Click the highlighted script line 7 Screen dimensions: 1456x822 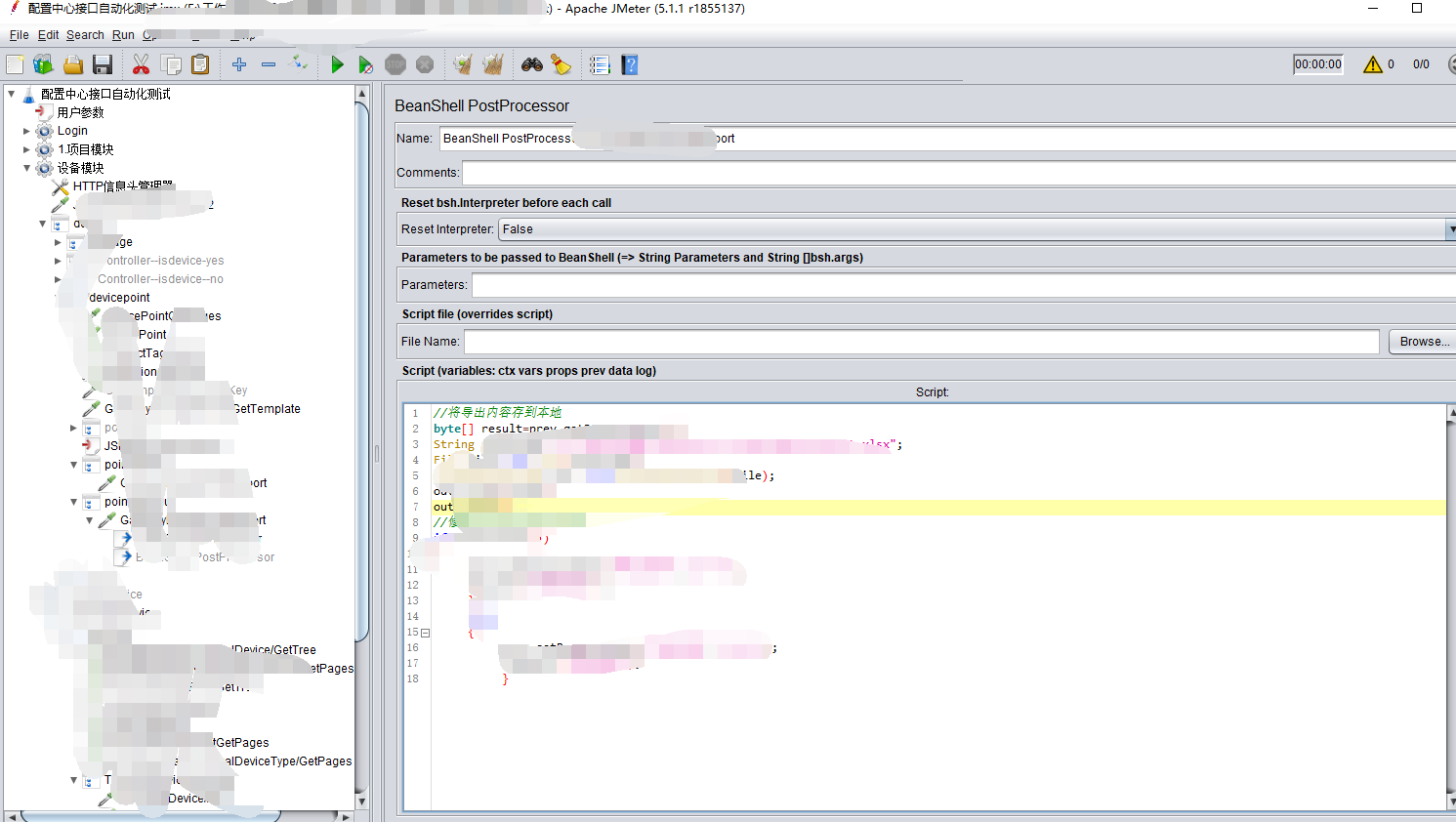coord(939,507)
